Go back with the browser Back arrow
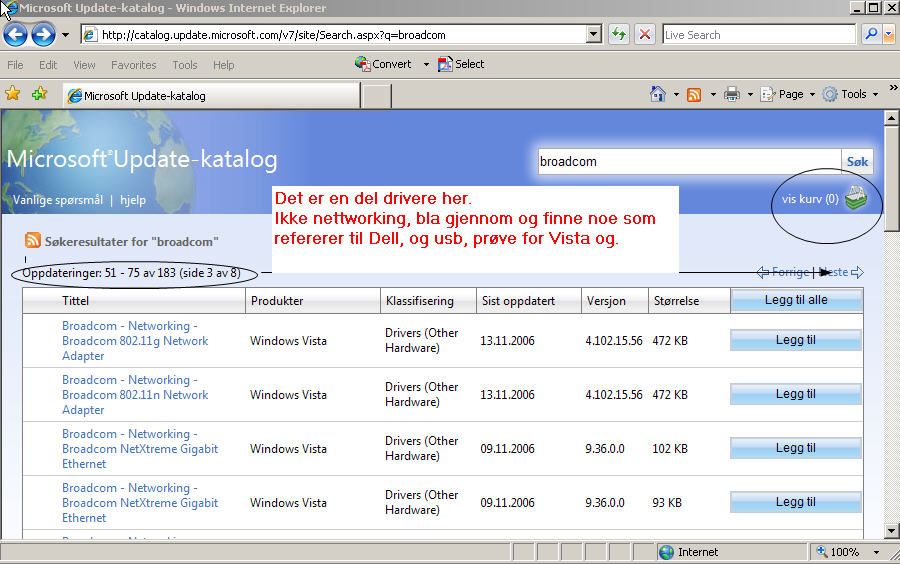900x564 pixels. point(15,35)
